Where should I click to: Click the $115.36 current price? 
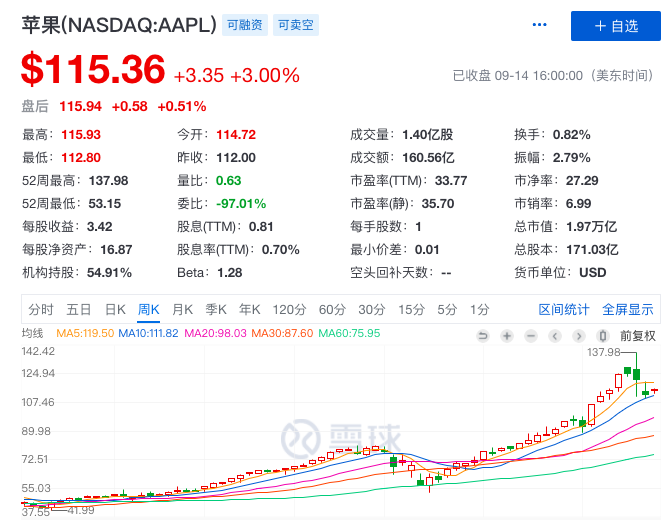tap(93, 69)
